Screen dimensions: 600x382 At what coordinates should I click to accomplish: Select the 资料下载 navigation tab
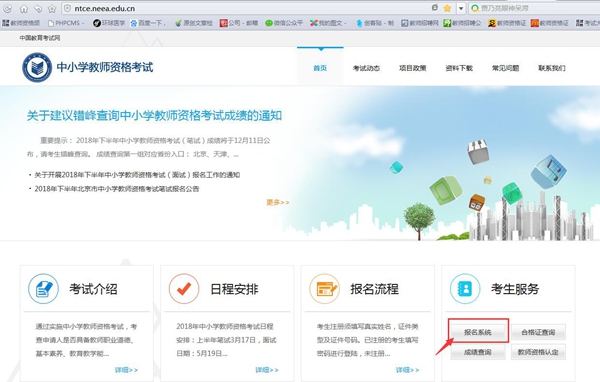coord(459,68)
